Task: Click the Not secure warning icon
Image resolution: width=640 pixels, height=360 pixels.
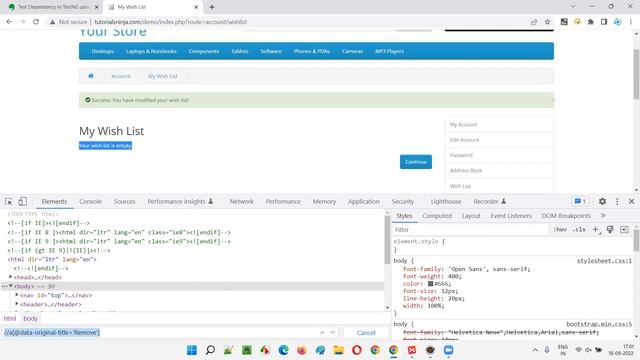Action: pyautogui.click(x=53, y=22)
